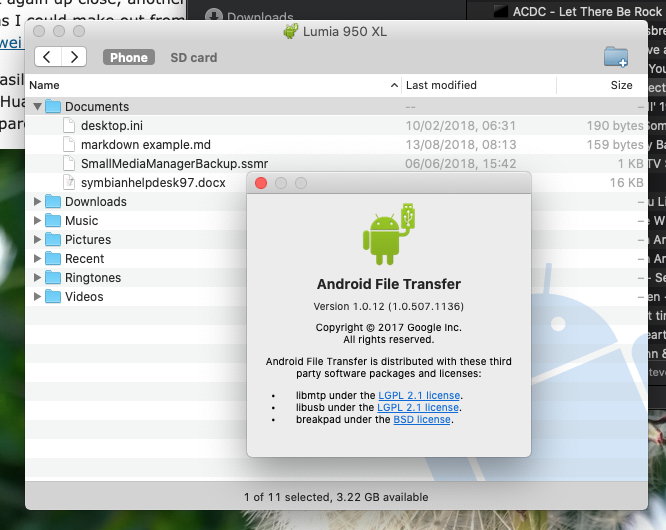Click the symbianhelpdesk97.docx file icon
This screenshot has width=666, height=530.
tap(69, 183)
